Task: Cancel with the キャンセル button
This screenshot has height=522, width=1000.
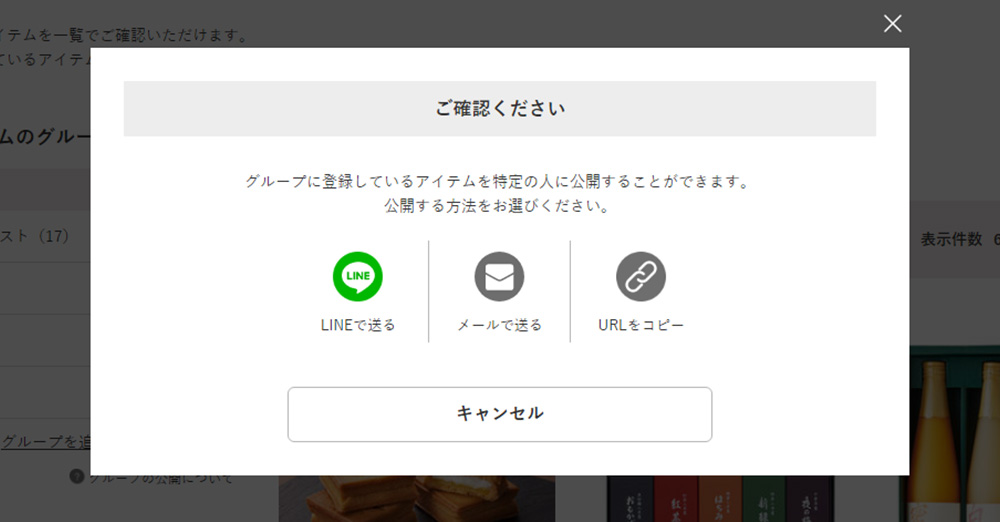Action: [x=499, y=414]
